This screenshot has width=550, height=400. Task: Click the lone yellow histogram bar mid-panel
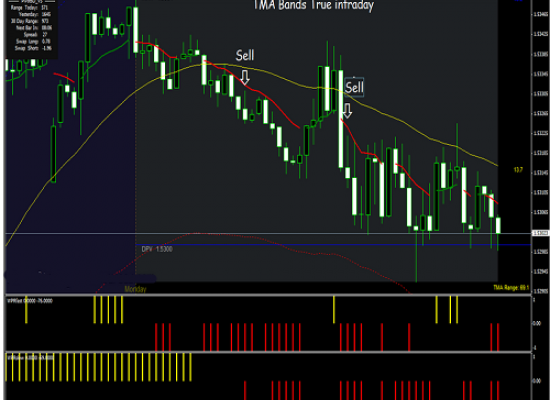pos(334,309)
